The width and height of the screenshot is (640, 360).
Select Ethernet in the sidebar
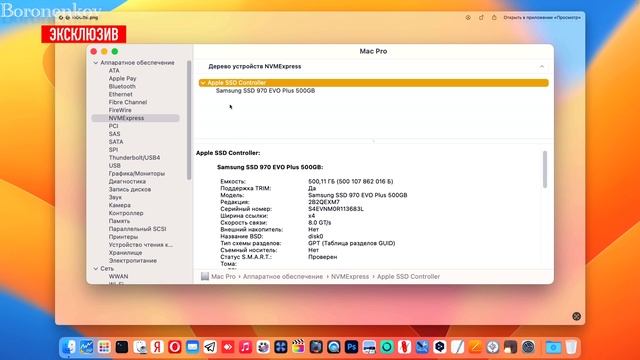coord(120,94)
